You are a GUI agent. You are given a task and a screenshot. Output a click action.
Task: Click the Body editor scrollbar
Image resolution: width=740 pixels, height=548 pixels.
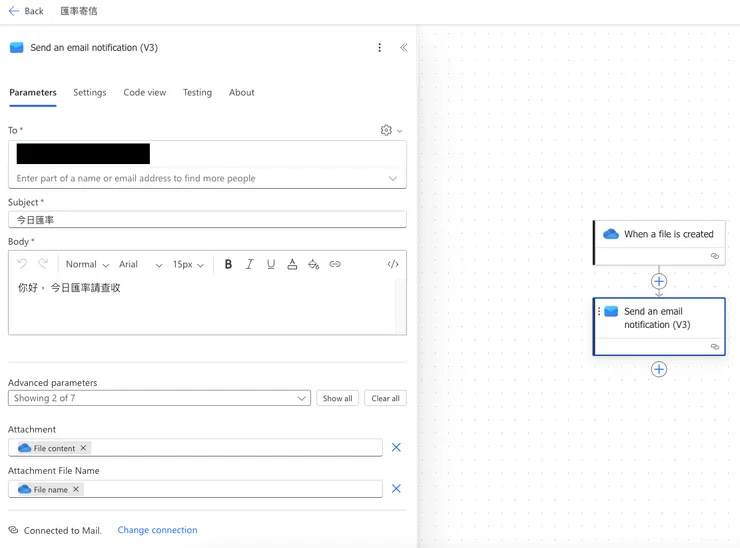(x=400, y=306)
